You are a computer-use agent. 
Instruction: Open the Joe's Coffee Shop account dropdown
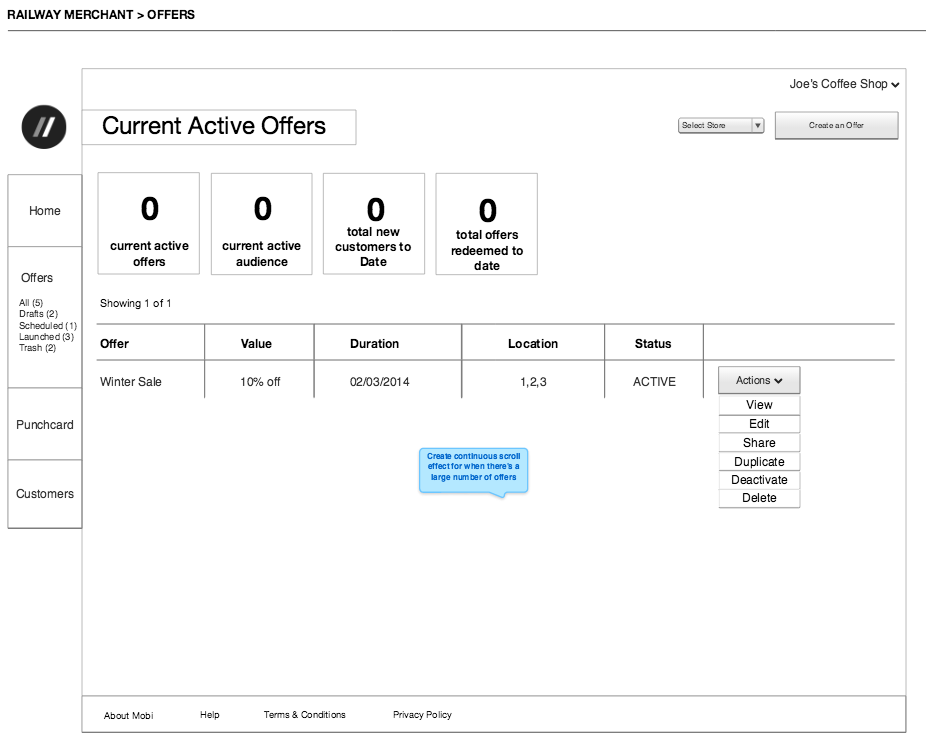(x=844, y=84)
